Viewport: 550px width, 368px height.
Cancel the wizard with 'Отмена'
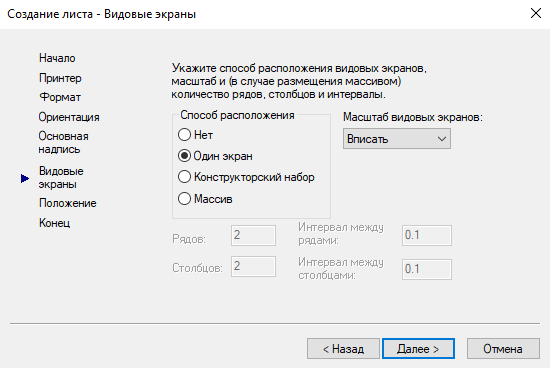[x=503, y=349]
